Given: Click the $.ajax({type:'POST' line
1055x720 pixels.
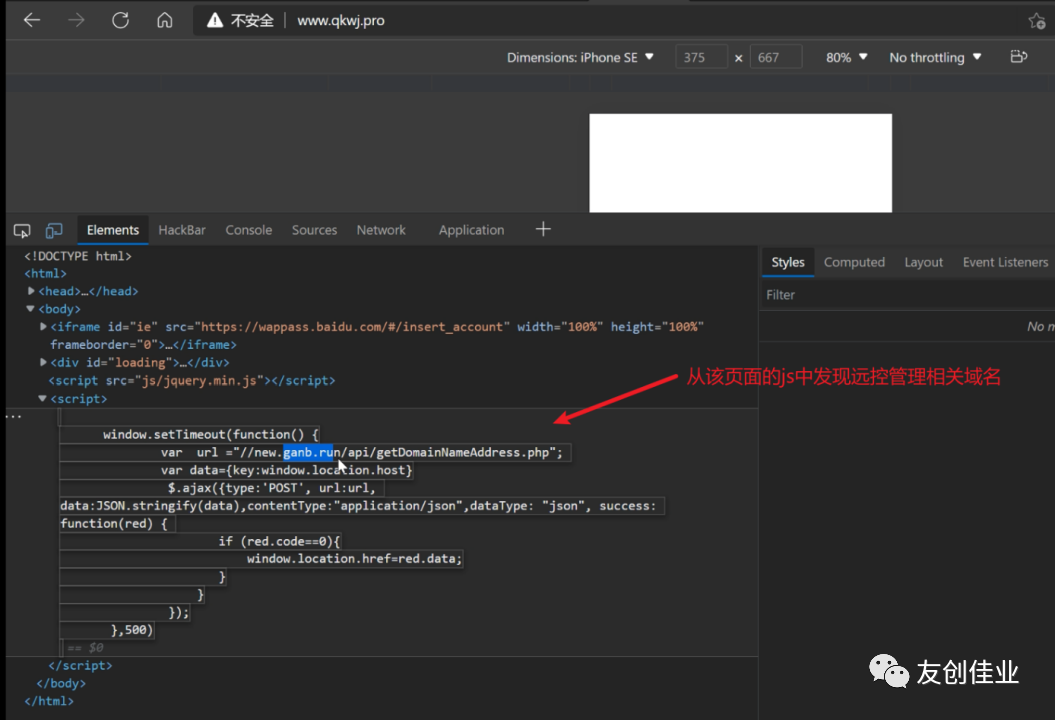Looking at the screenshot, I should coord(271,487).
